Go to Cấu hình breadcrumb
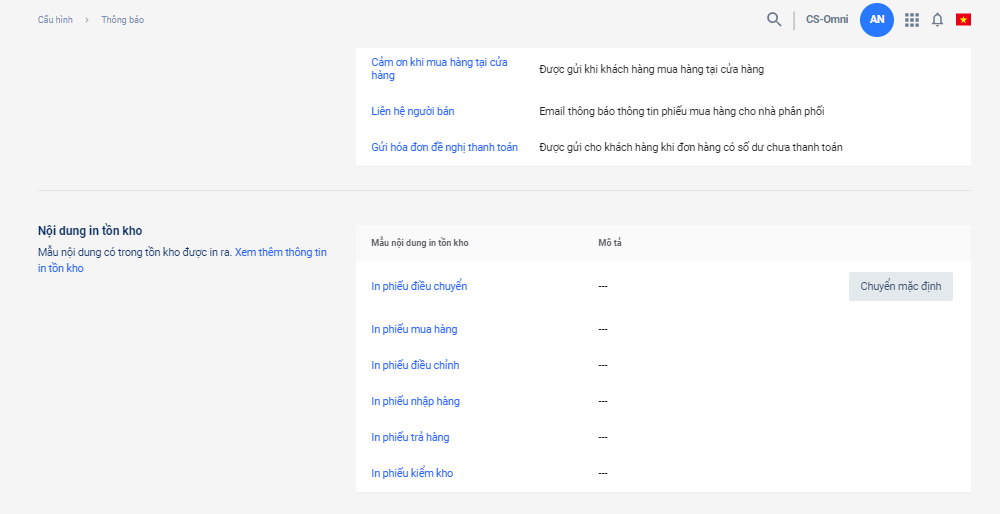Viewport: 1000px width, 514px height. click(55, 20)
